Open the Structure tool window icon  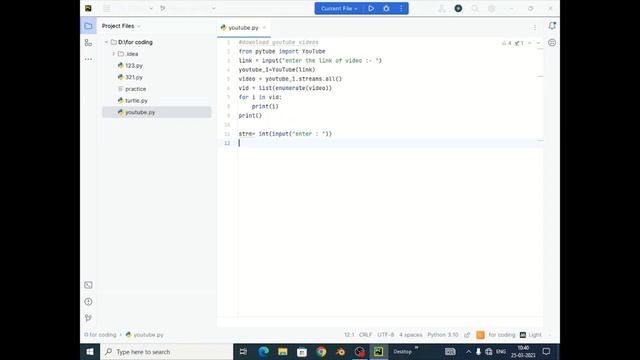pos(88,42)
